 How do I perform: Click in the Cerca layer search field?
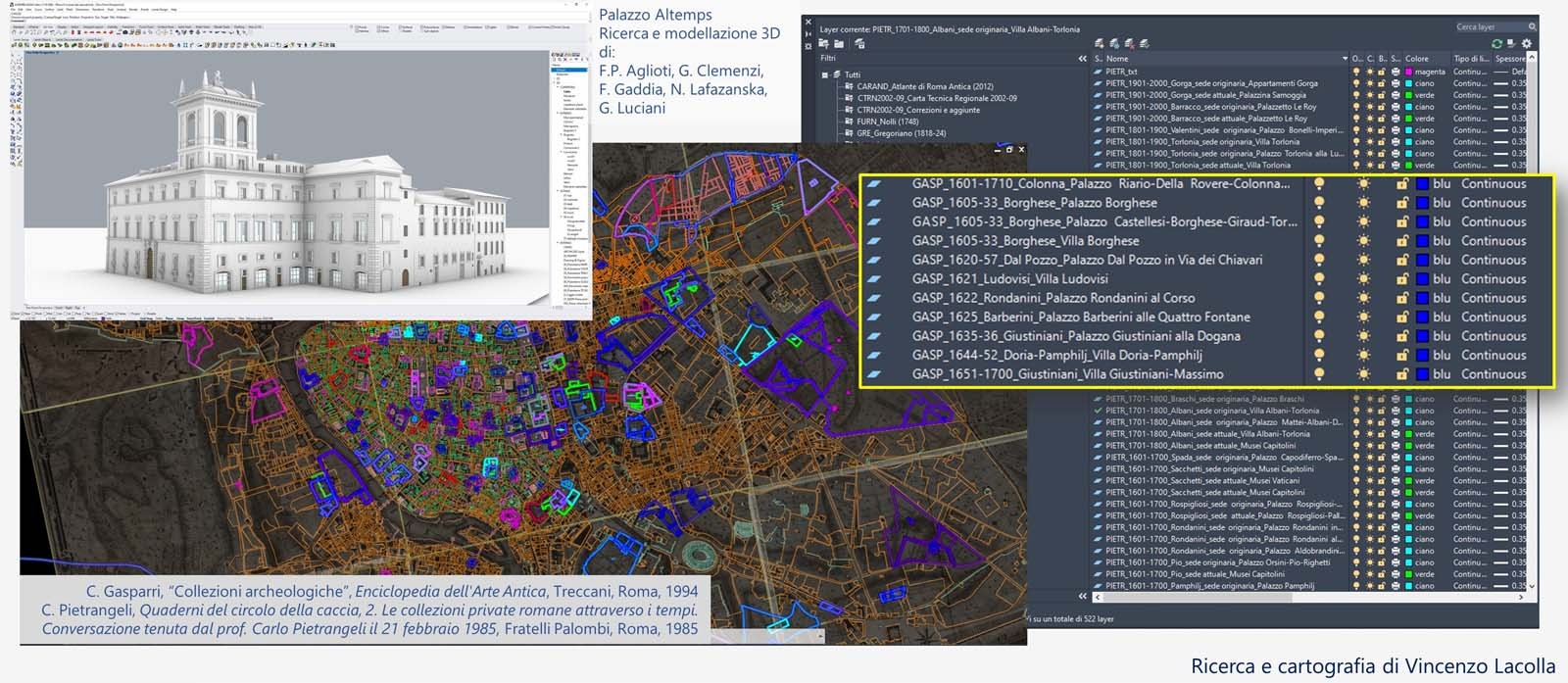(x=1482, y=26)
